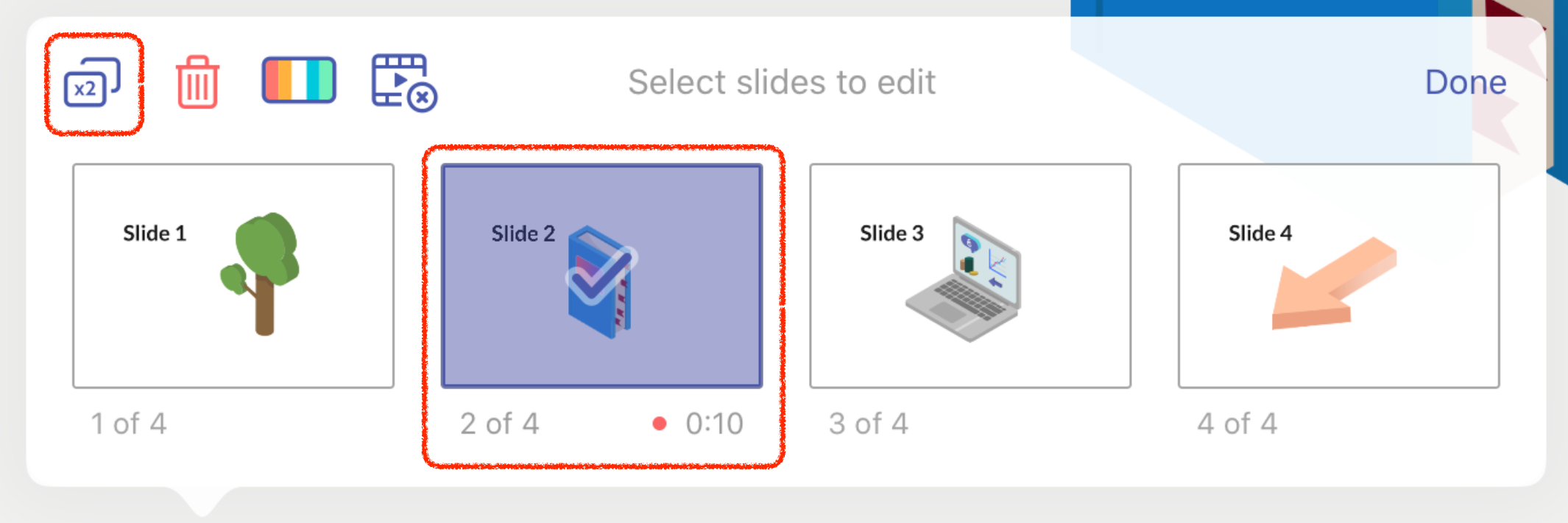This screenshot has width=1568, height=523.
Task: Click the '2 of 4' label
Action: [499, 424]
